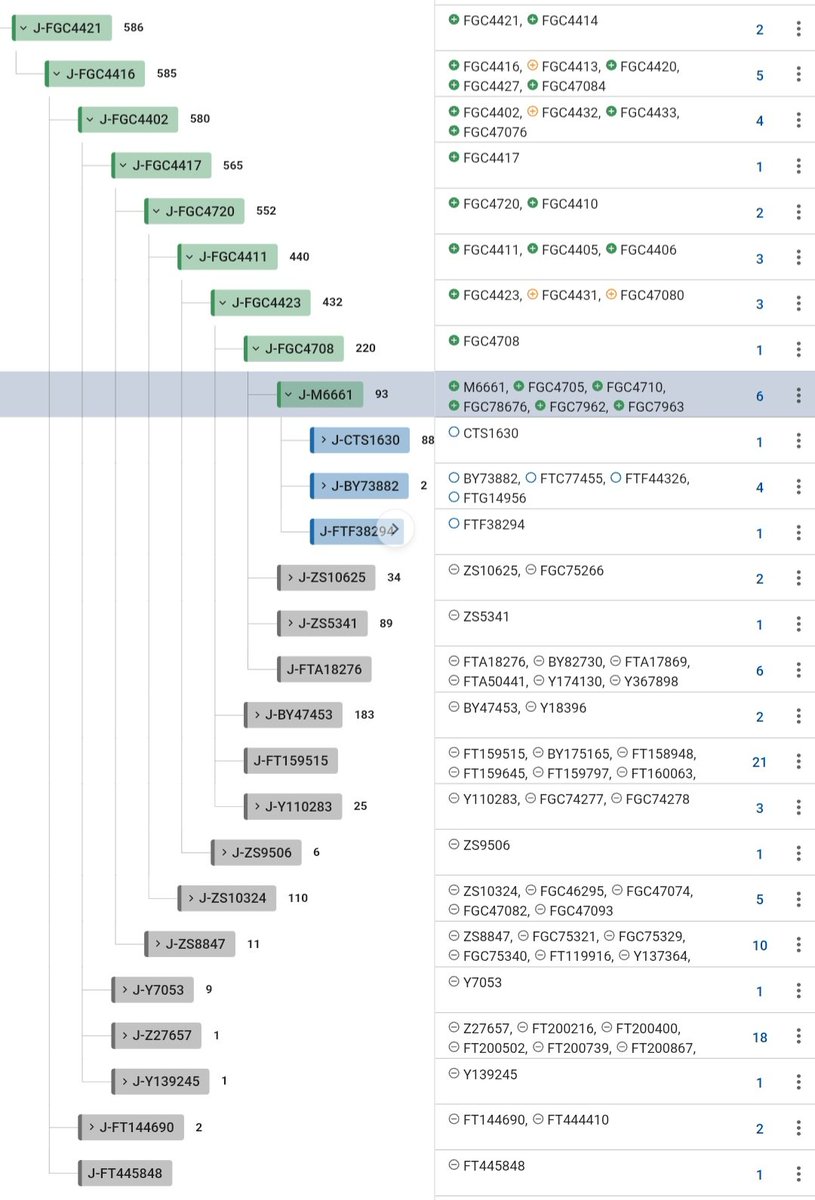Click variant count 4 for BY73882
This screenshot has width=815, height=1200.
point(759,488)
